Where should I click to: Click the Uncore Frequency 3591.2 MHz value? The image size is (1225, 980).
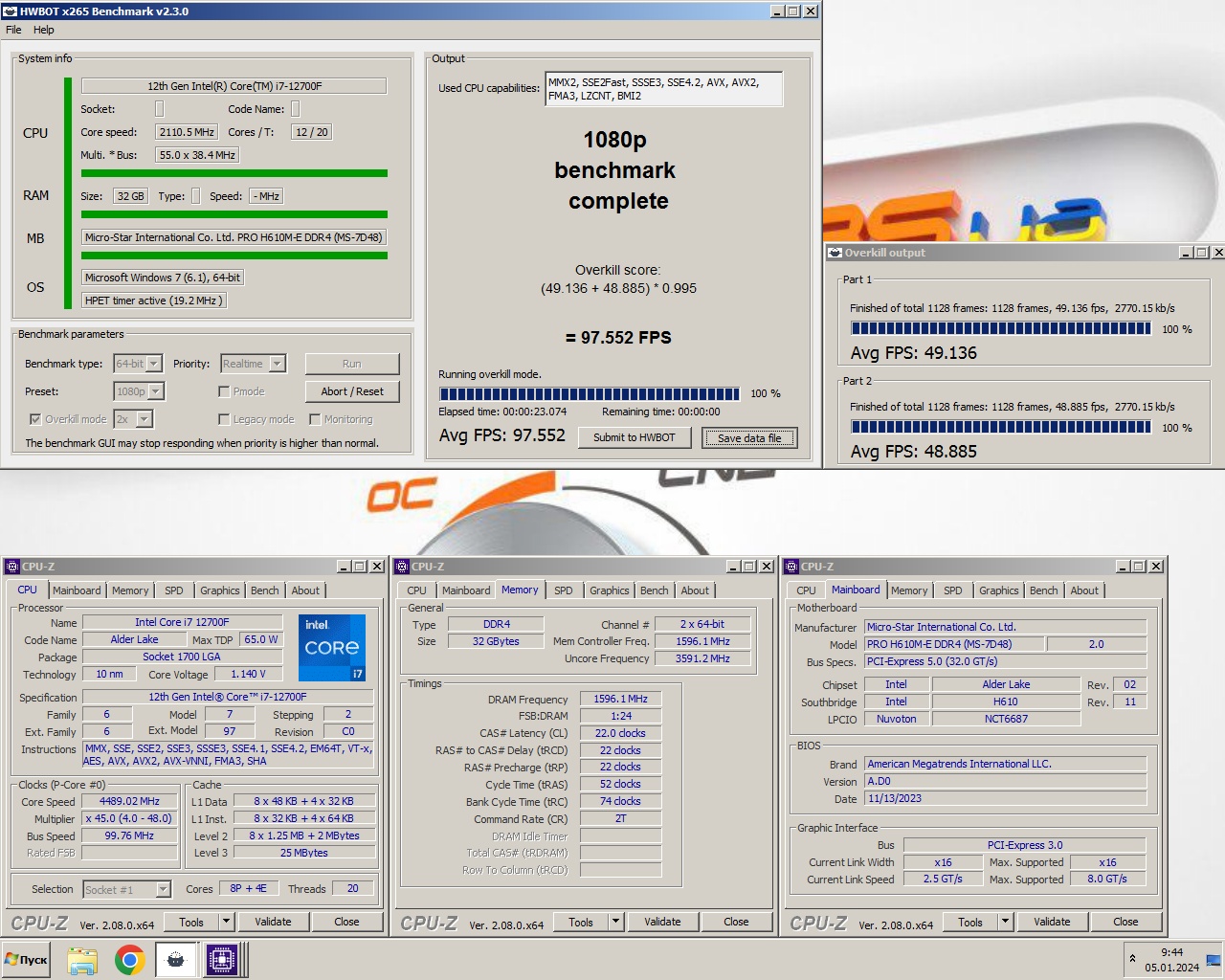[x=702, y=658]
